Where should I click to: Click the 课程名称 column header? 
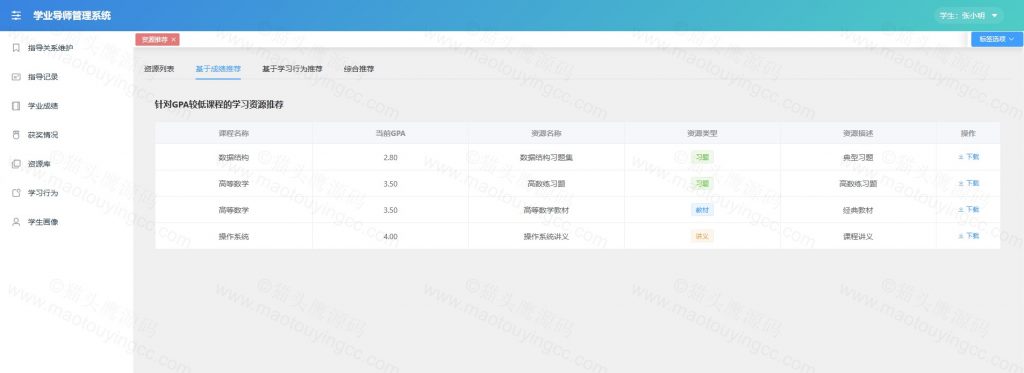click(x=234, y=133)
